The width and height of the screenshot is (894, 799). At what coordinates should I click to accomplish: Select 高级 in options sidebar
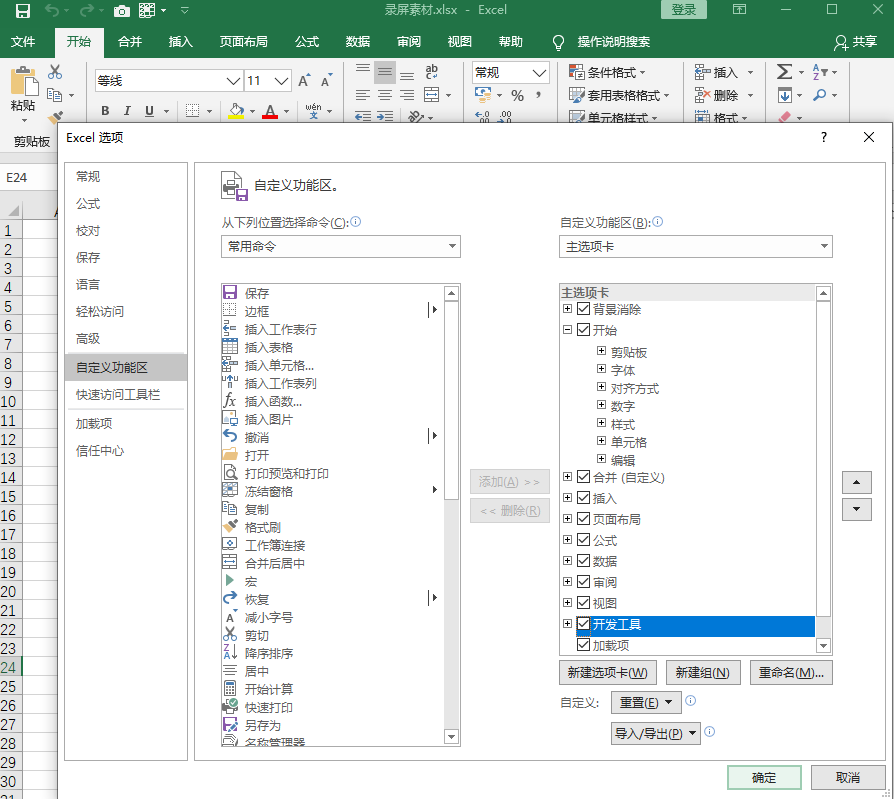point(126,339)
